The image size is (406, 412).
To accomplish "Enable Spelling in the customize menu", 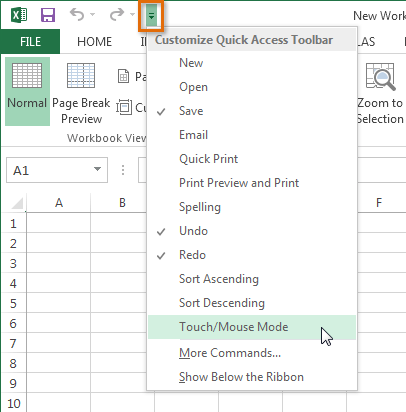I will [x=252, y=207].
